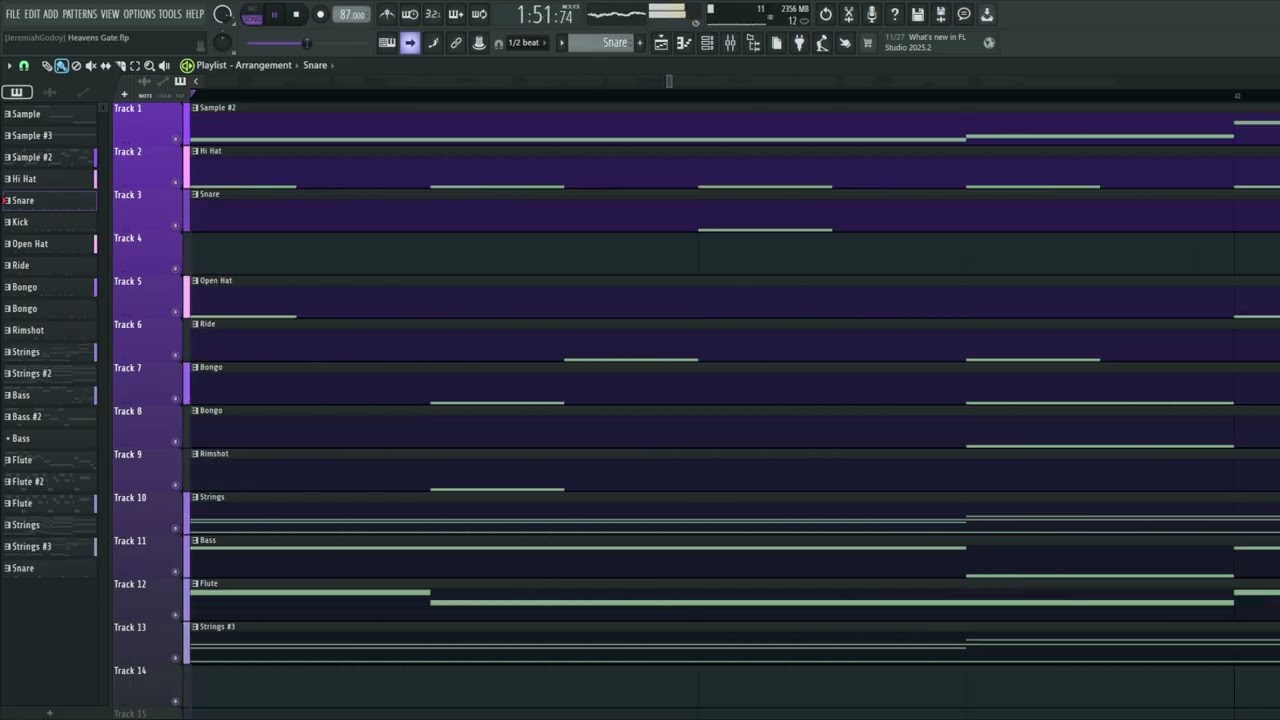
Task: Select the Mute tool
Action: pos(91,66)
